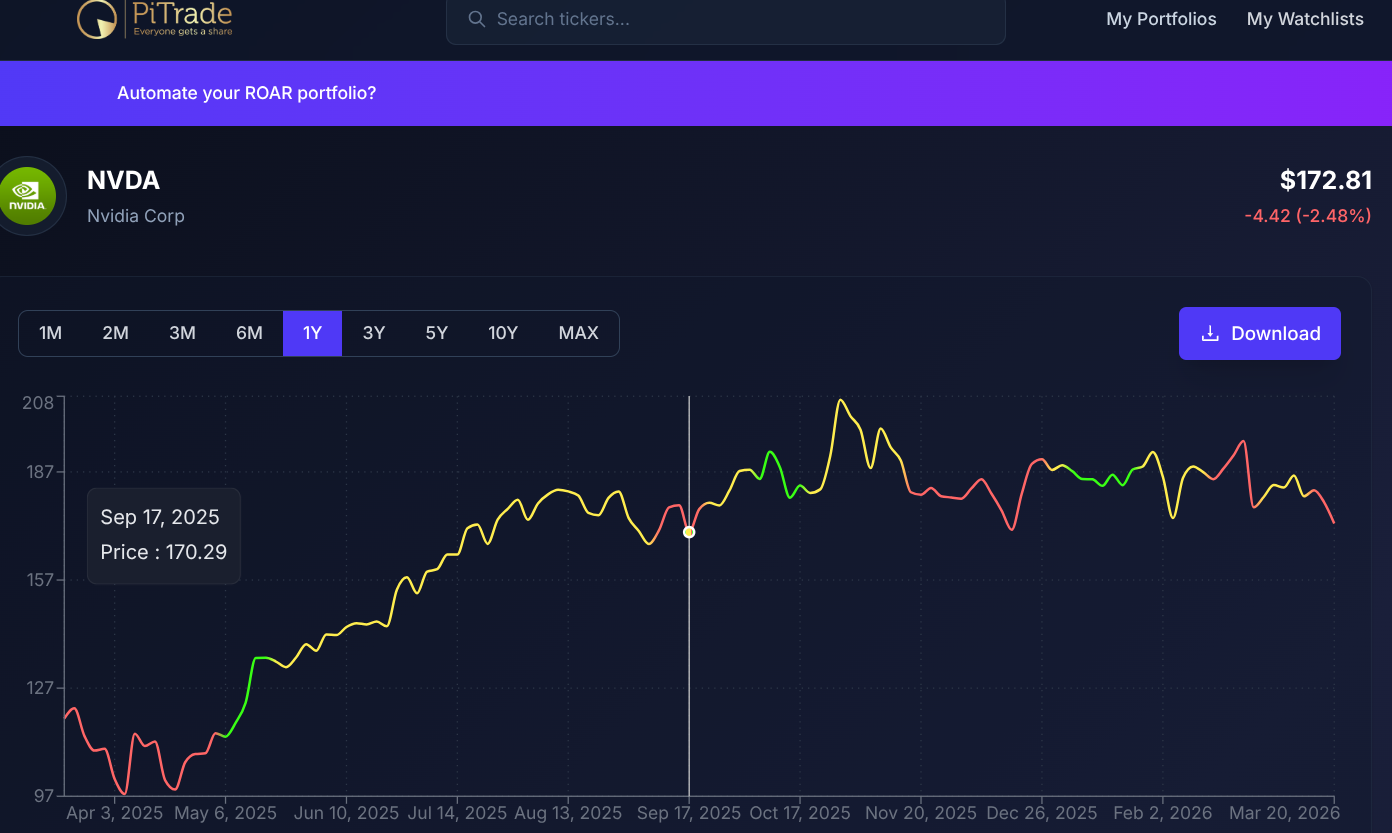
Task: Click the search magnifier icon
Action: tap(476, 19)
